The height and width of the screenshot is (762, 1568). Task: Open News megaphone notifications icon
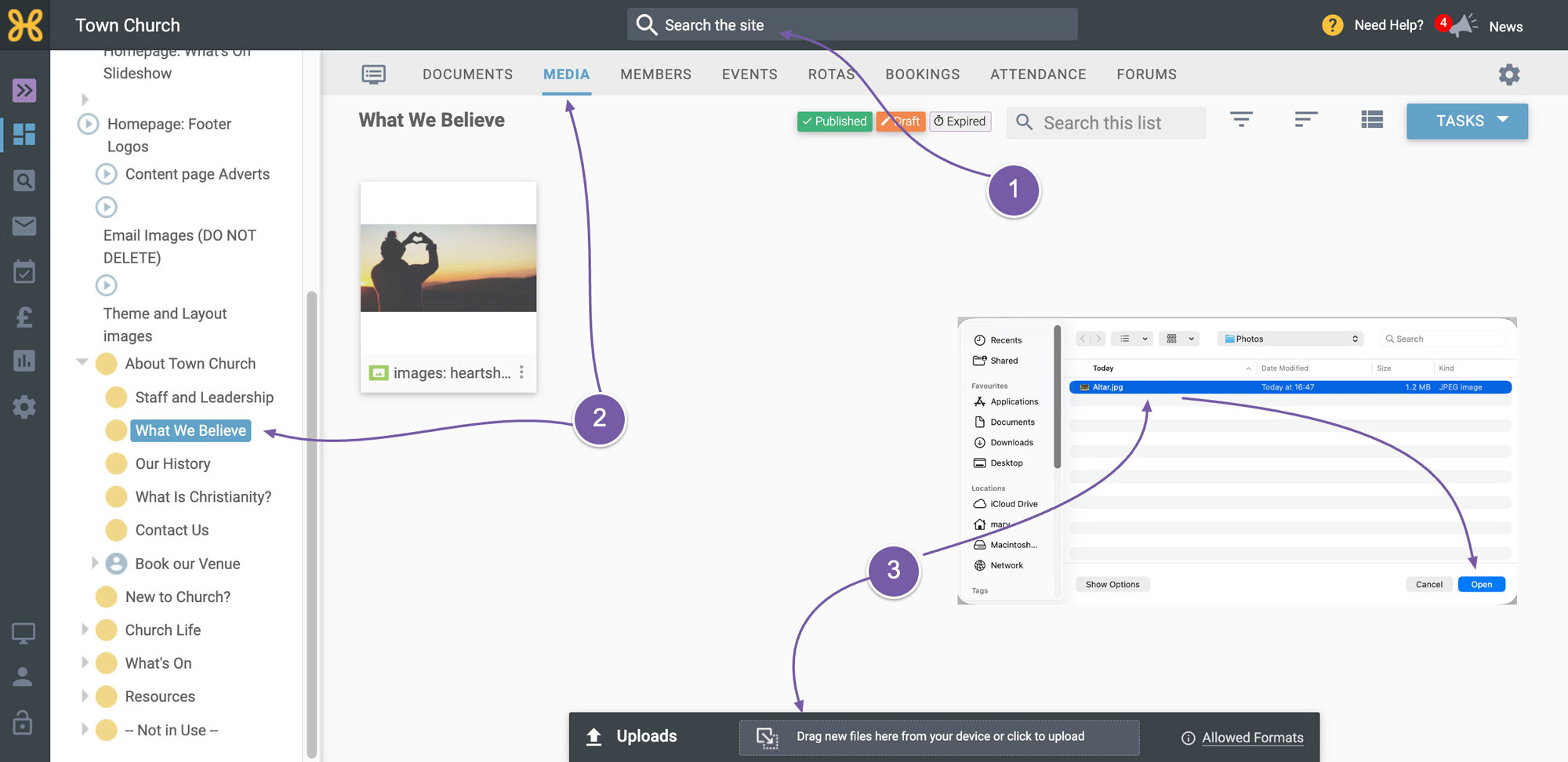(x=1462, y=26)
